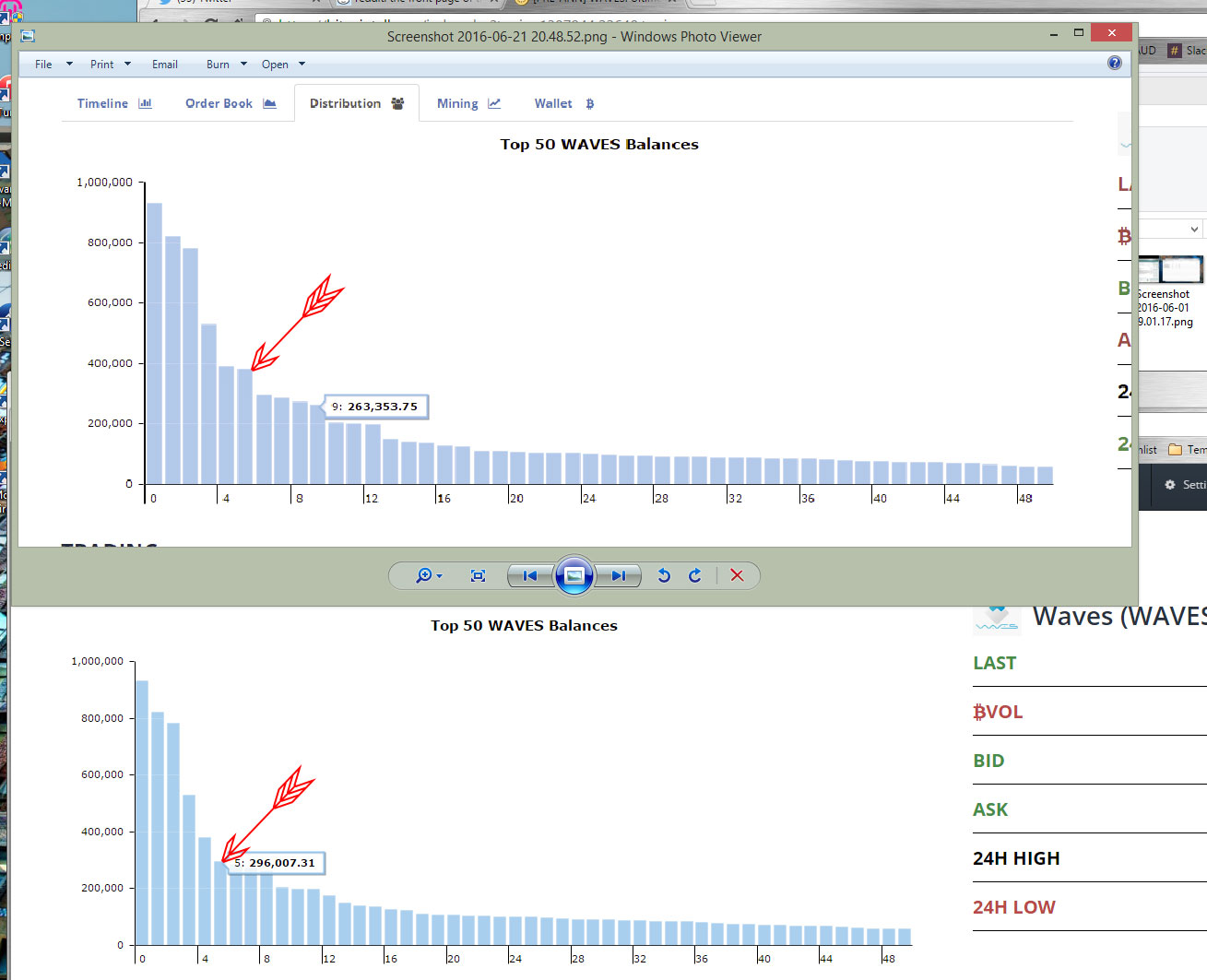The width and height of the screenshot is (1207, 980).
Task: Expand the Print dropdown arrow
Action: (x=127, y=65)
